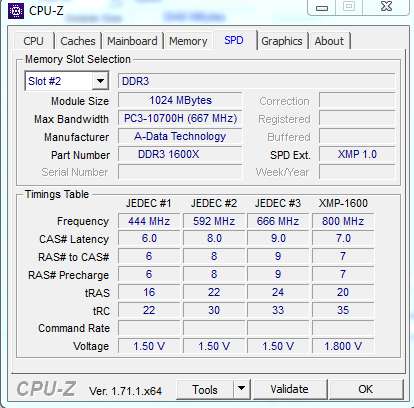Click tRC value 33
This screenshot has height=408, width=414.
click(278, 310)
